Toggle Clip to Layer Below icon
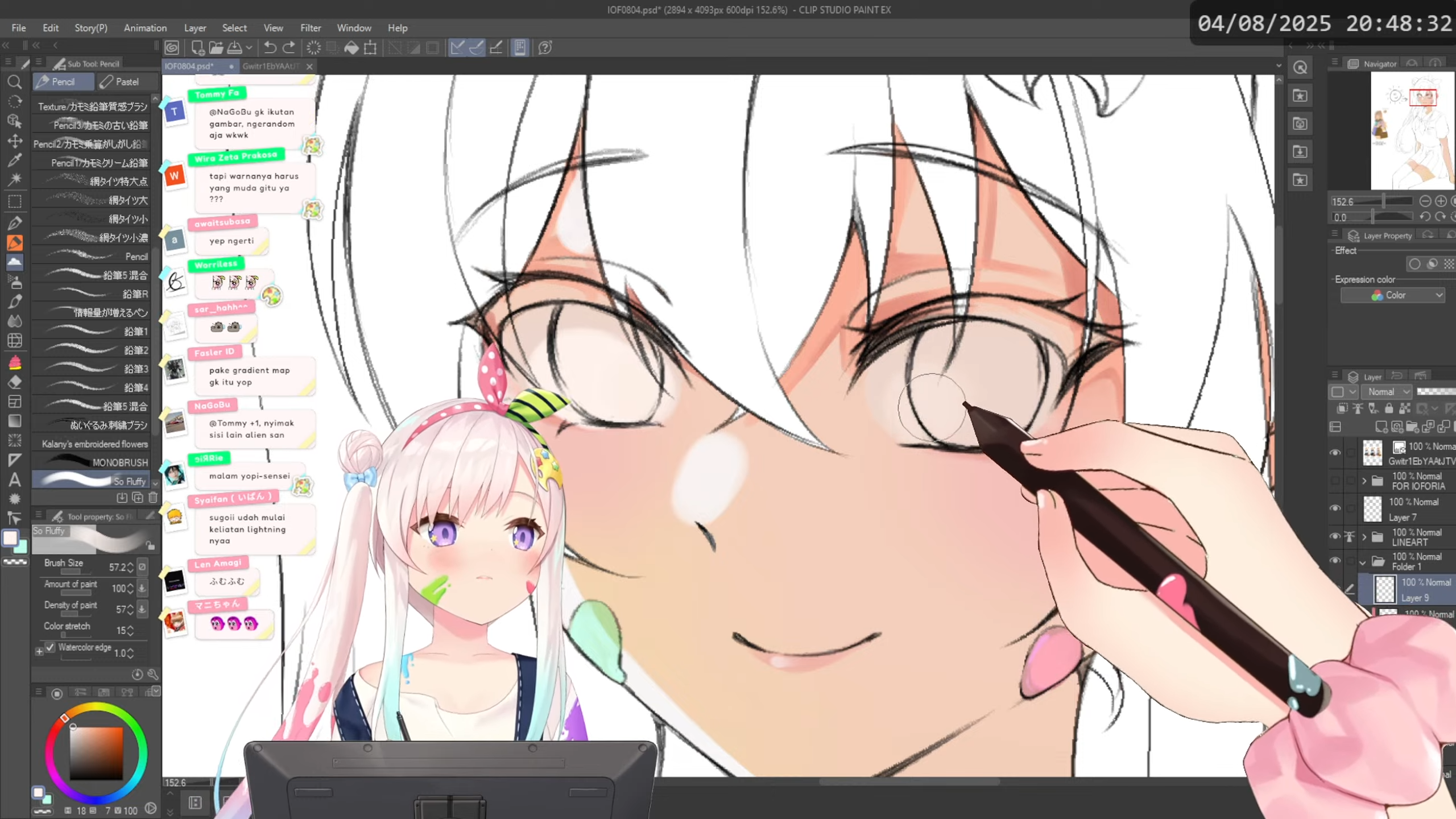Image resolution: width=1456 pixels, height=819 pixels. point(1342,408)
